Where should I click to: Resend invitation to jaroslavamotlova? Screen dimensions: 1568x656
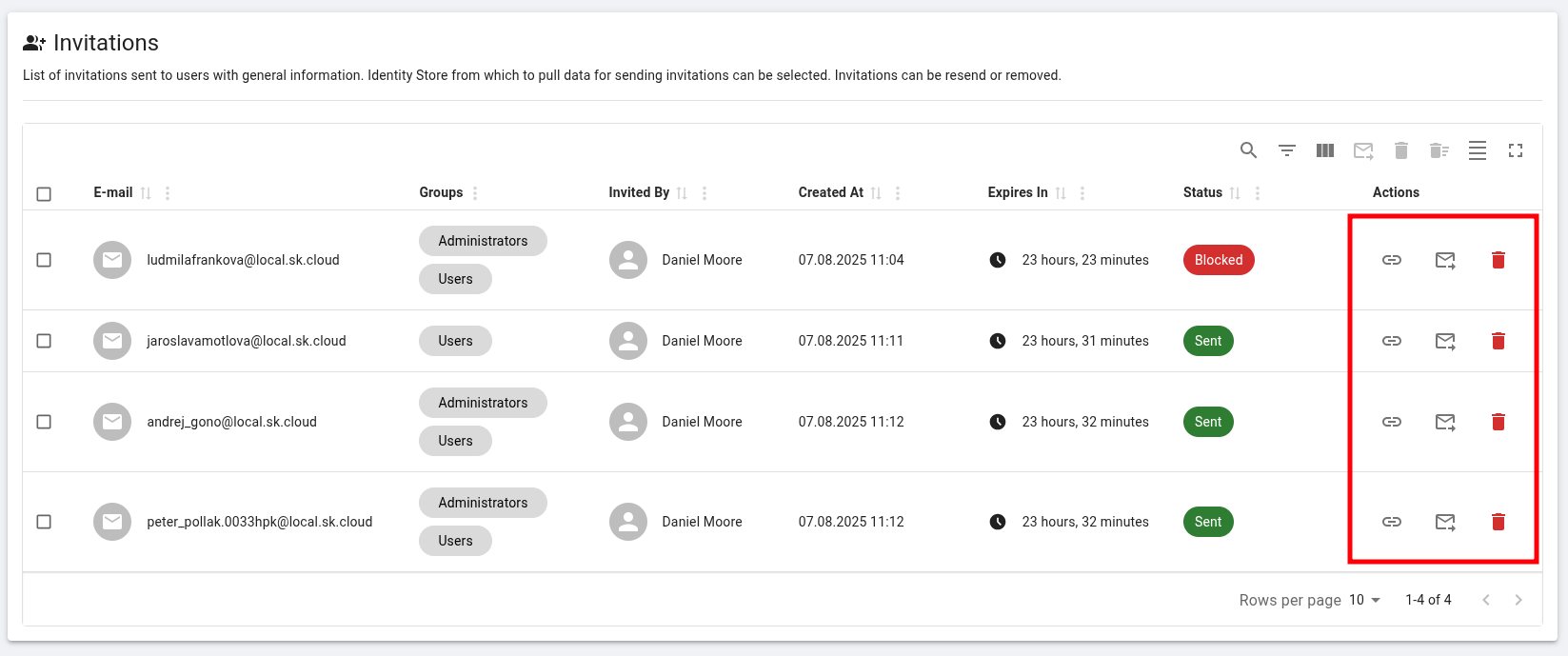point(1444,341)
